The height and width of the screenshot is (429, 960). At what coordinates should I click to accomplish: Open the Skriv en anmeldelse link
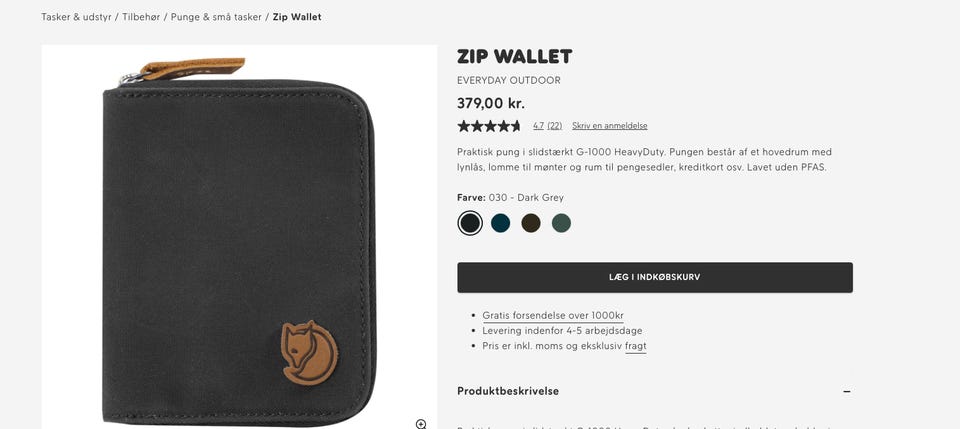[x=609, y=126]
